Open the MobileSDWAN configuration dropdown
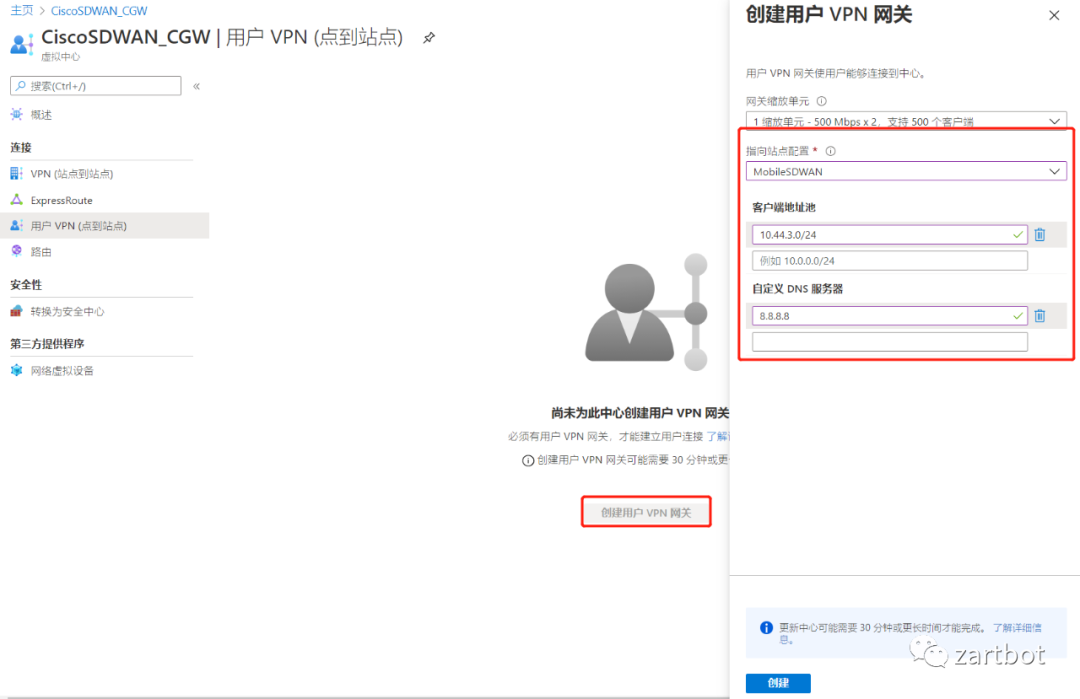Screen dimensions: 1080x699 point(906,171)
